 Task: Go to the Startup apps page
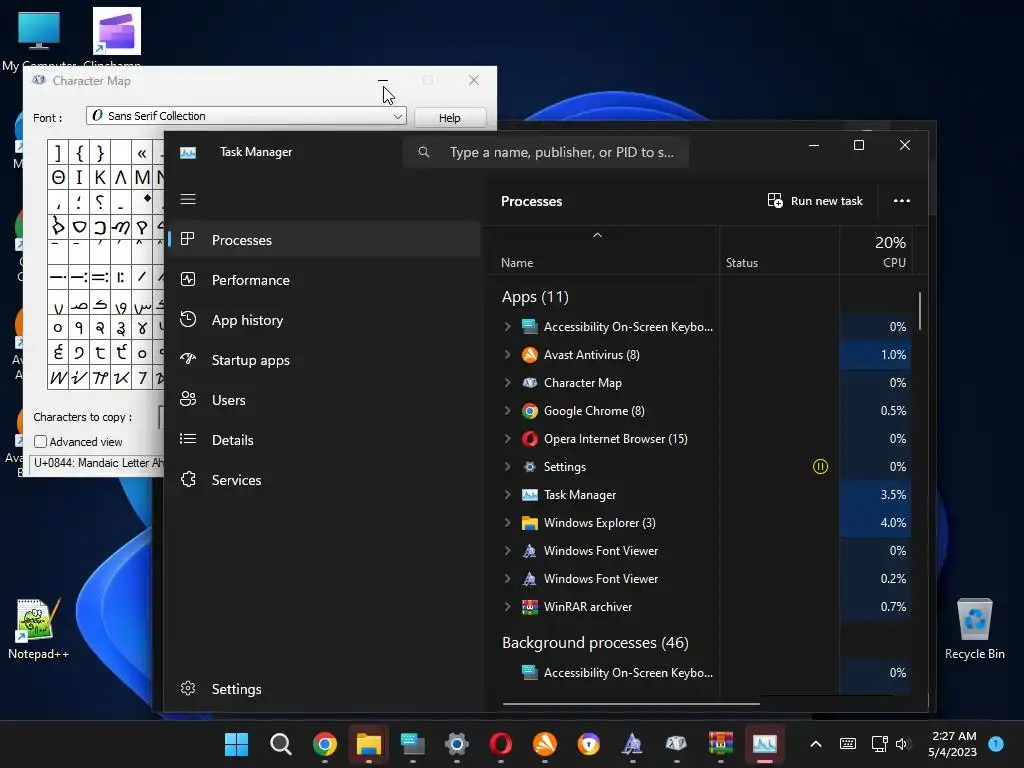pyautogui.click(x=325, y=360)
